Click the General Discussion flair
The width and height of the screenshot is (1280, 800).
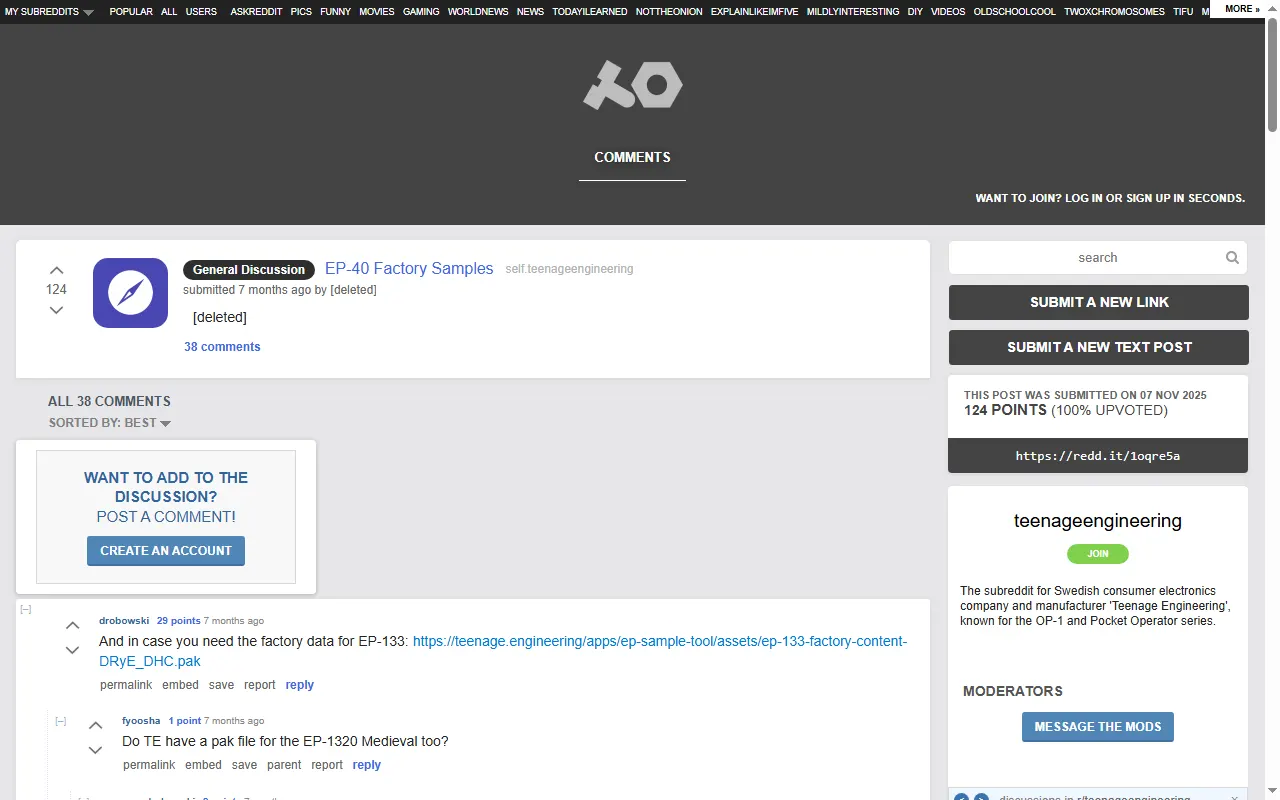pos(249,269)
